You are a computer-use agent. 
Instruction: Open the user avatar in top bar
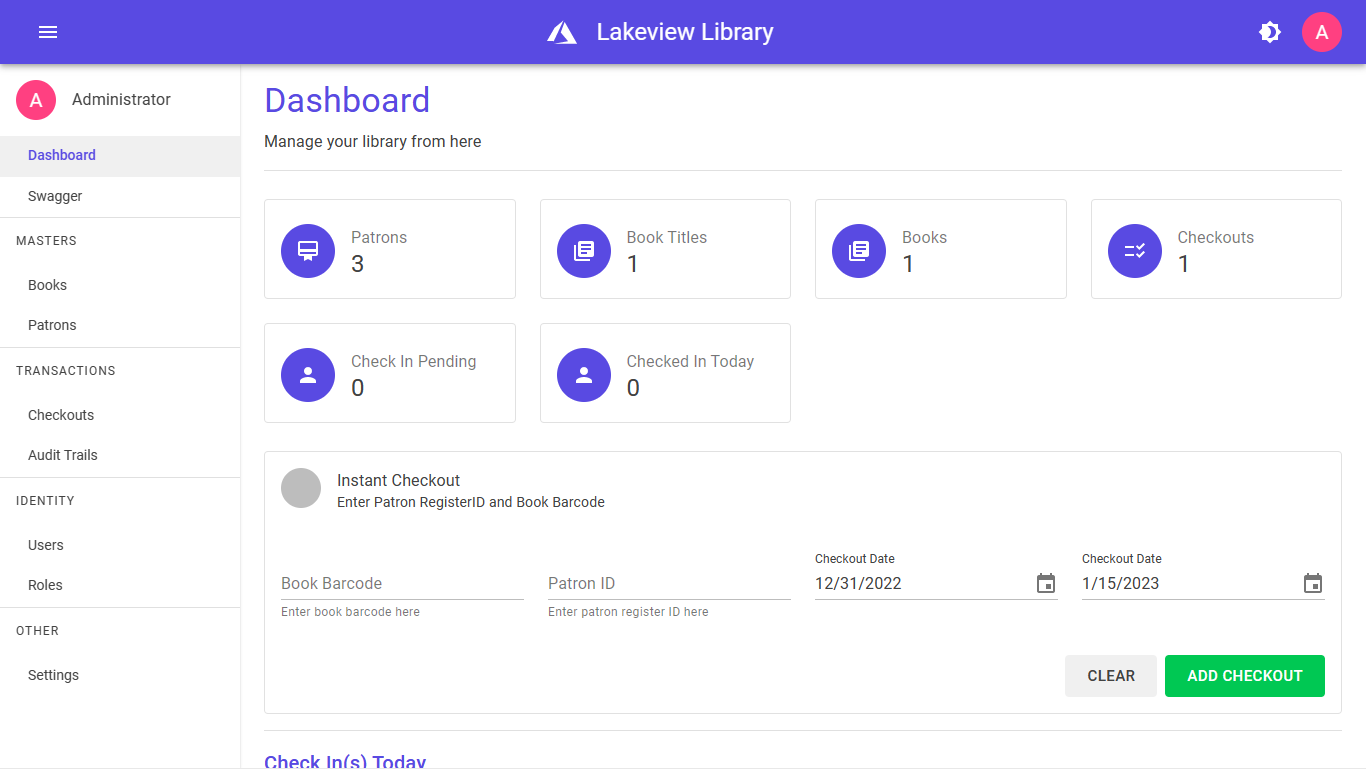pyautogui.click(x=1322, y=32)
